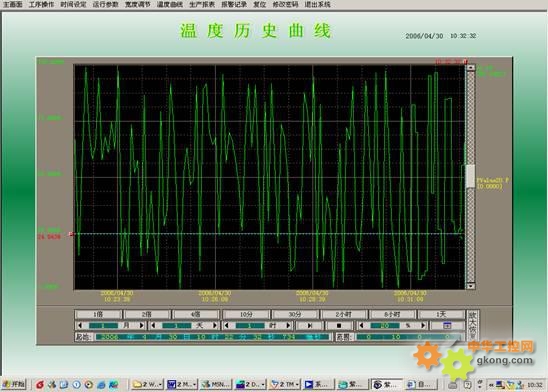Click the fifth quick launch icon
This screenshot has width=548, height=392.
[x=89, y=385]
